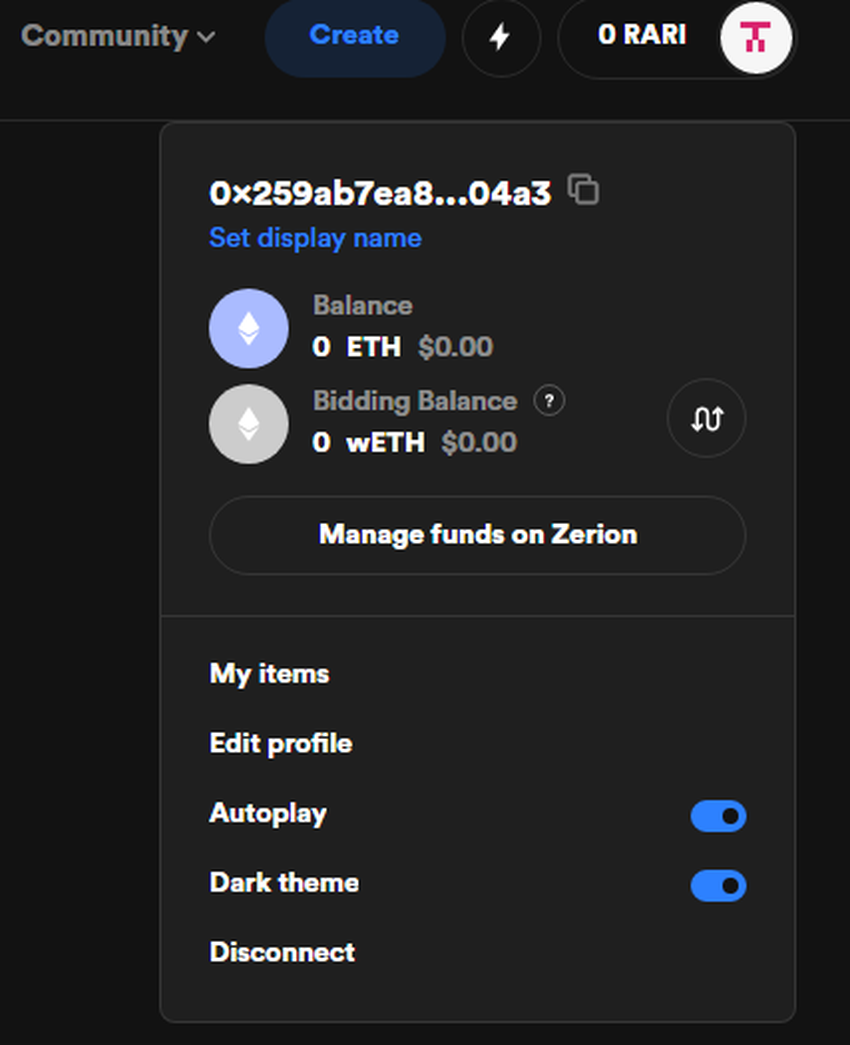850x1045 pixels.
Task: Click the swap ETH to wETH icon
Action: pos(706,419)
